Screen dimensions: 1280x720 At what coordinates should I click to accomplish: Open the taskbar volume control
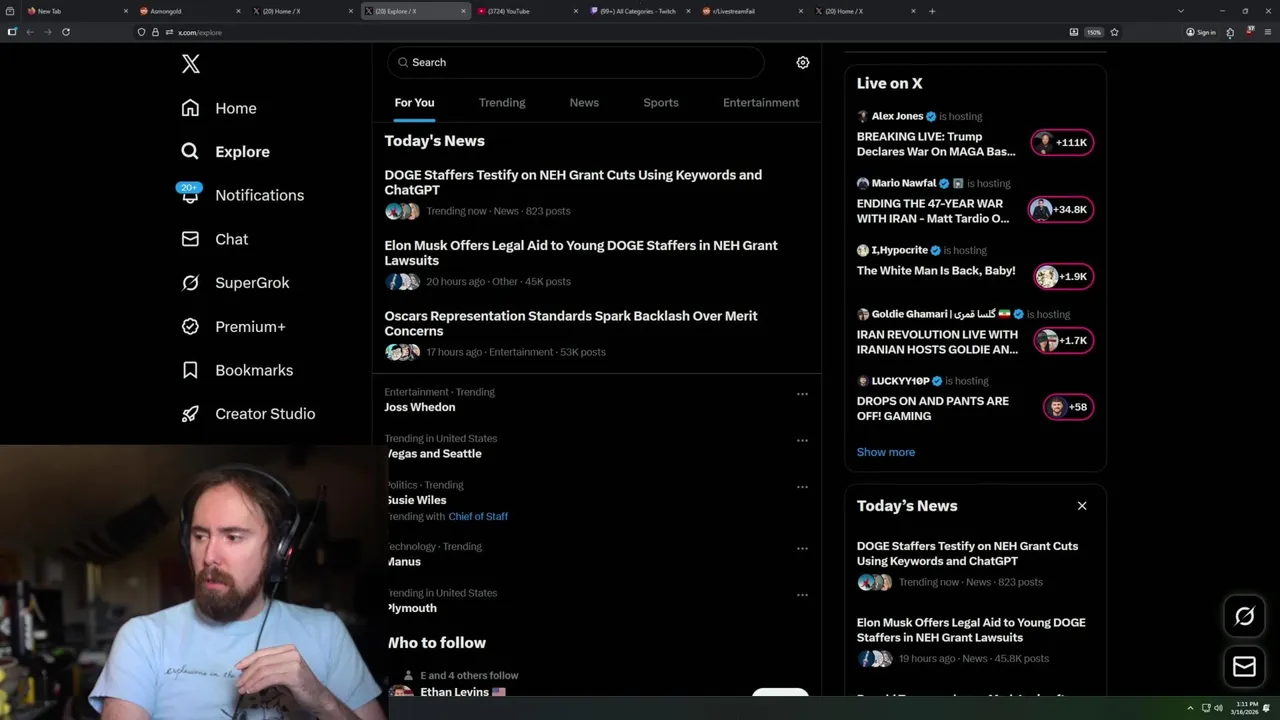1218,708
